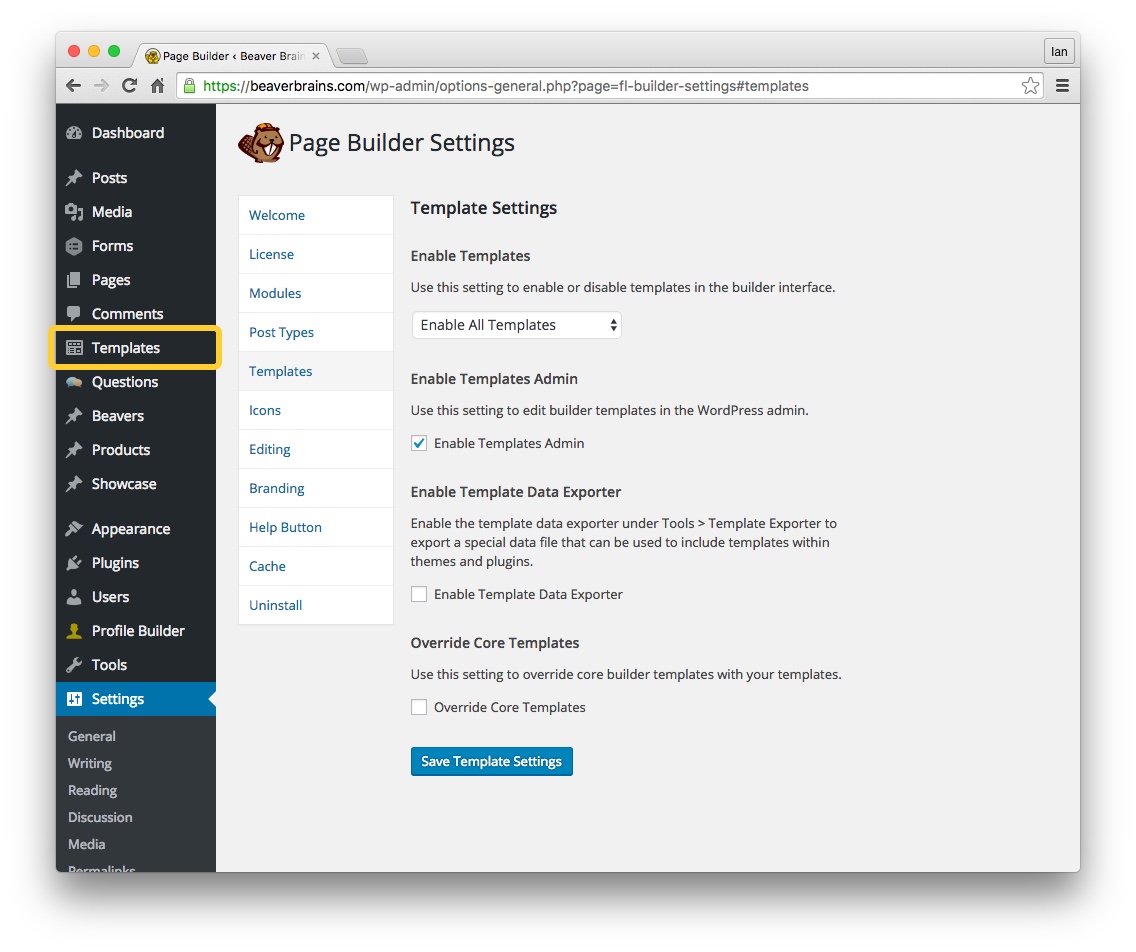The width and height of the screenshot is (1136, 952).
Task: Click the Beavers pushpin icon
Action: pos(74,416)
